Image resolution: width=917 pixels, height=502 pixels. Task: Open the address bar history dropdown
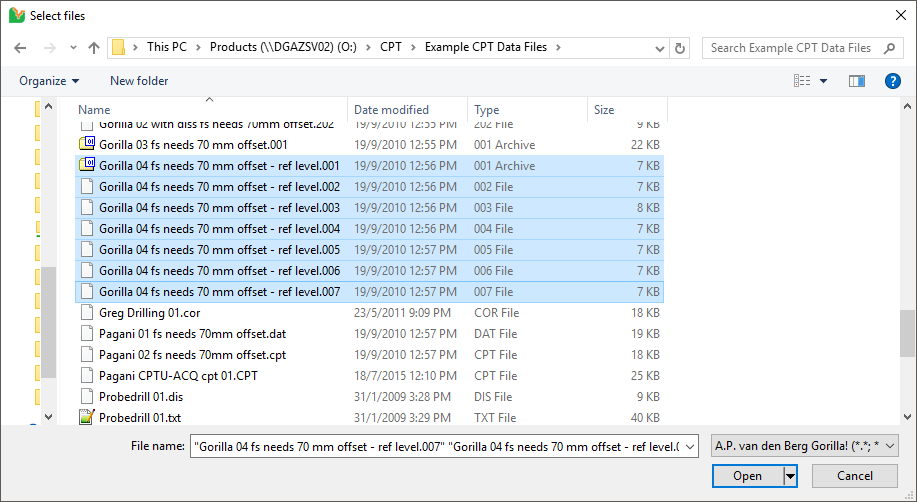coord(660,48)
